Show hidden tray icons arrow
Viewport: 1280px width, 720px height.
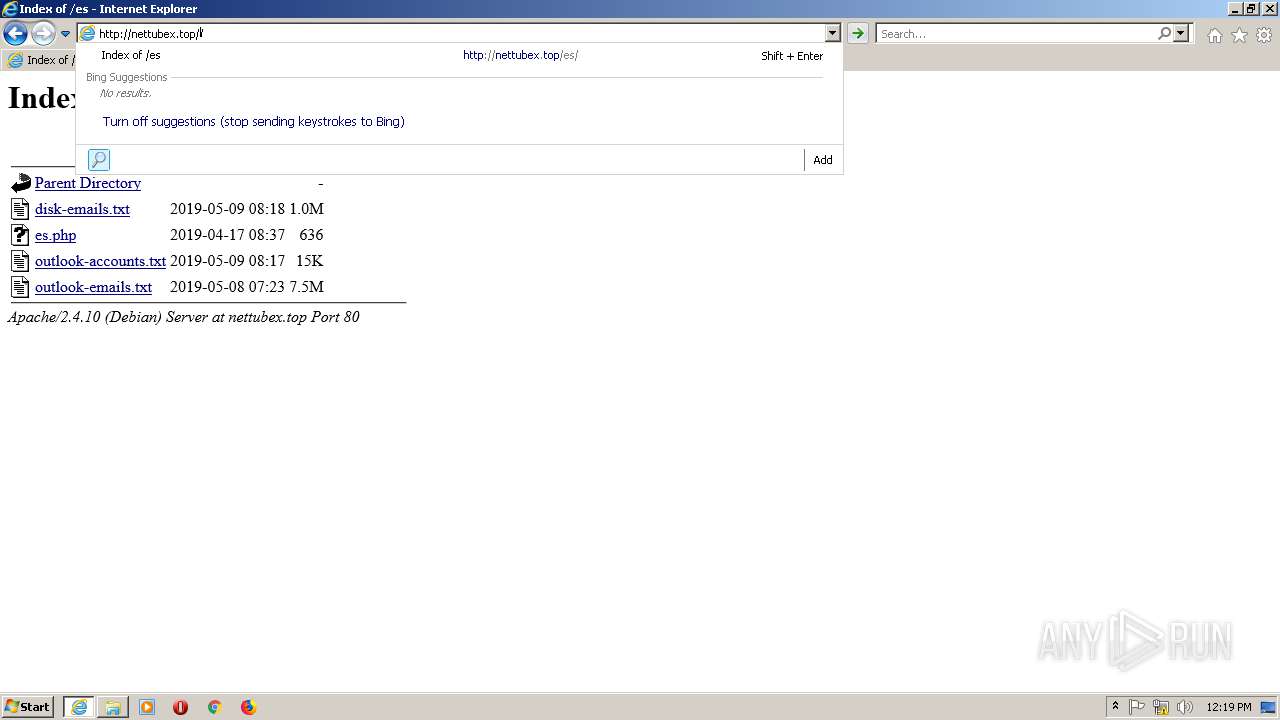tap(1115, 707)
